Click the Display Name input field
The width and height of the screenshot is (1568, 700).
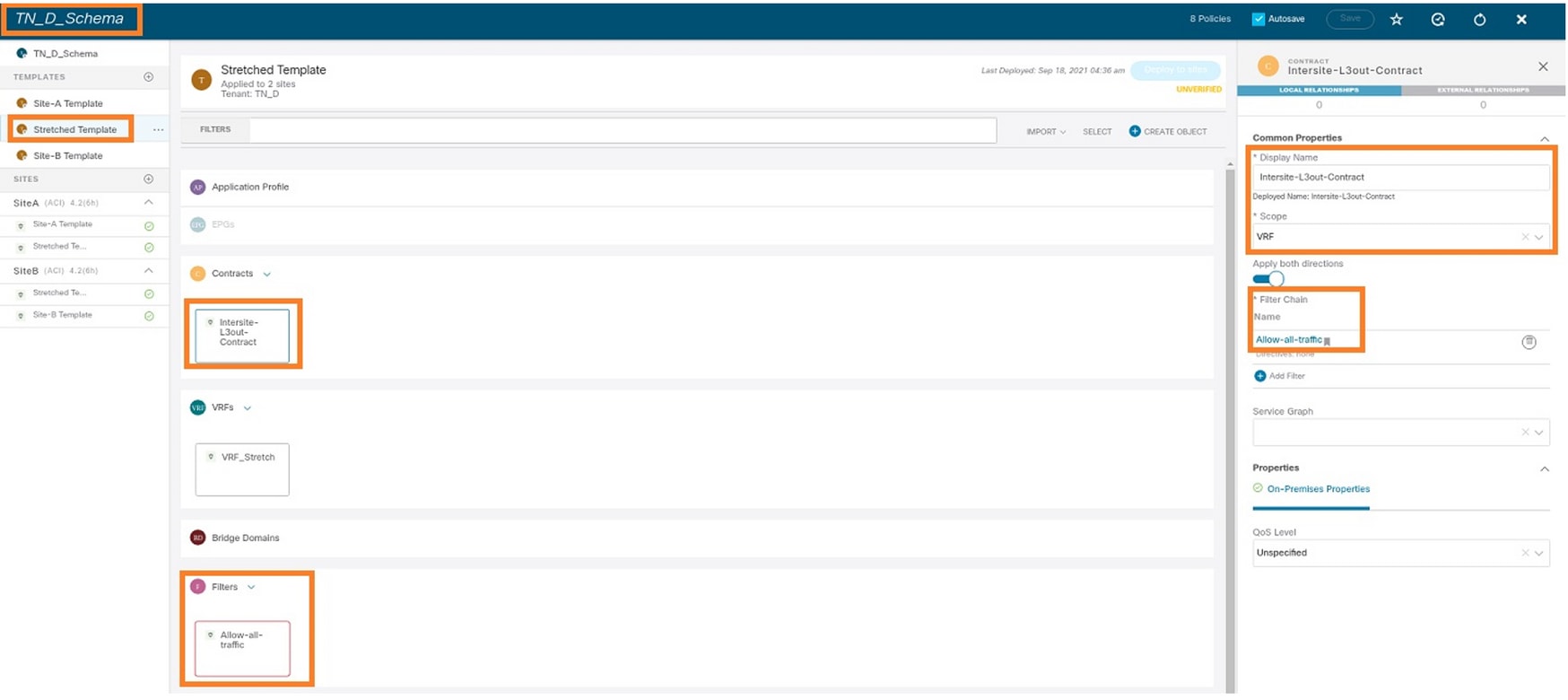1401,178
